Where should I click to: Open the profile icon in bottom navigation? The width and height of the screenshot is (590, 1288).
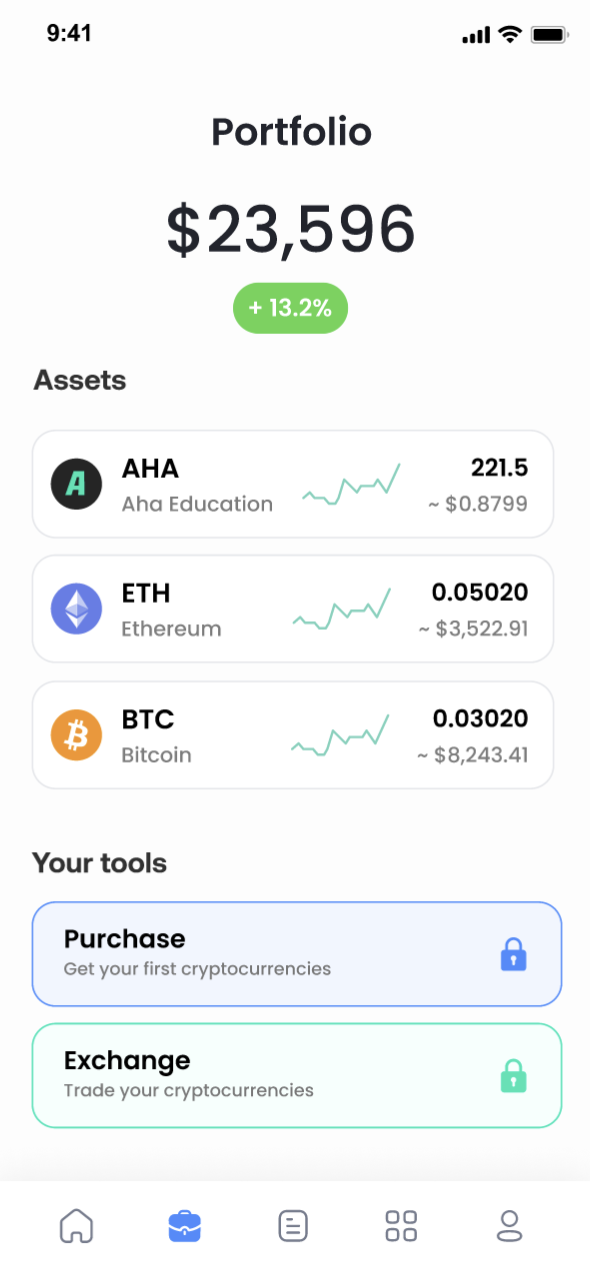point(509,1225)
